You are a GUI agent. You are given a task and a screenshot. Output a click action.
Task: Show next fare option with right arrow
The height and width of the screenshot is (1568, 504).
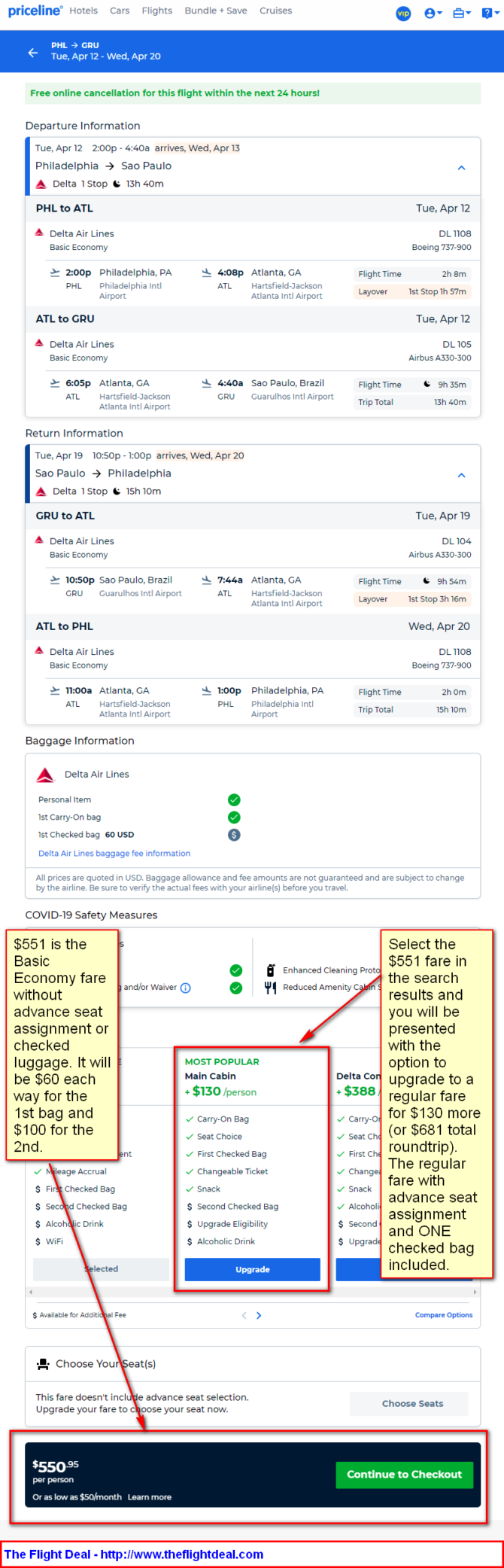tap(259, 1315)
